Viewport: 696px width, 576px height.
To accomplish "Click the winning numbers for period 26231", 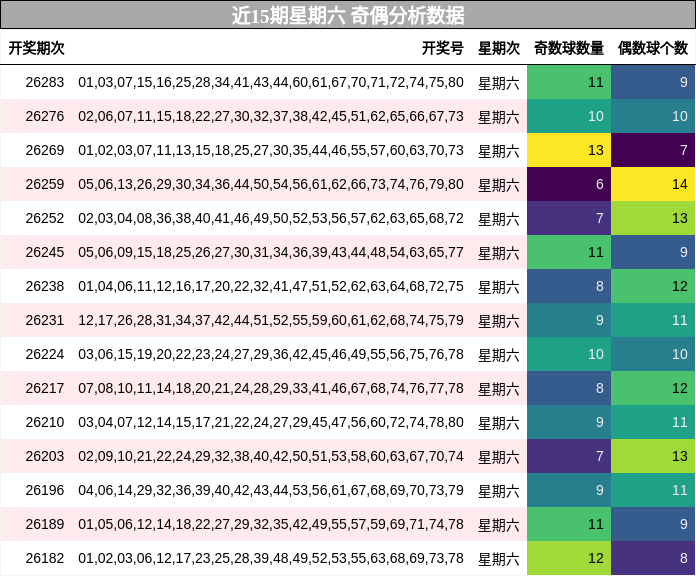I will 271,320.
